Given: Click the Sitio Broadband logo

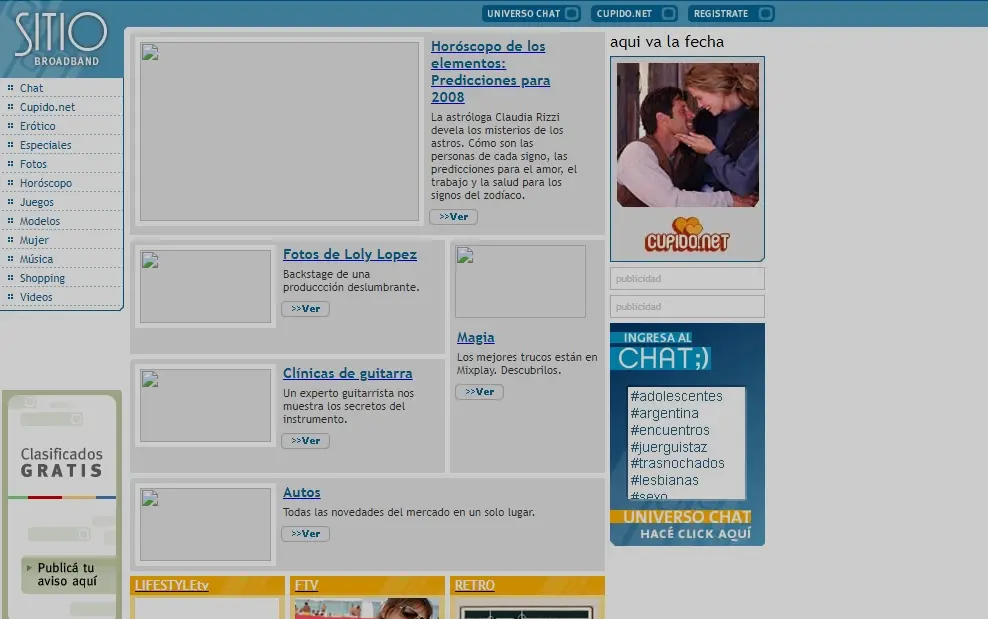Looking at the screenshot, I should pyautogui.click(x=61, y=38).
